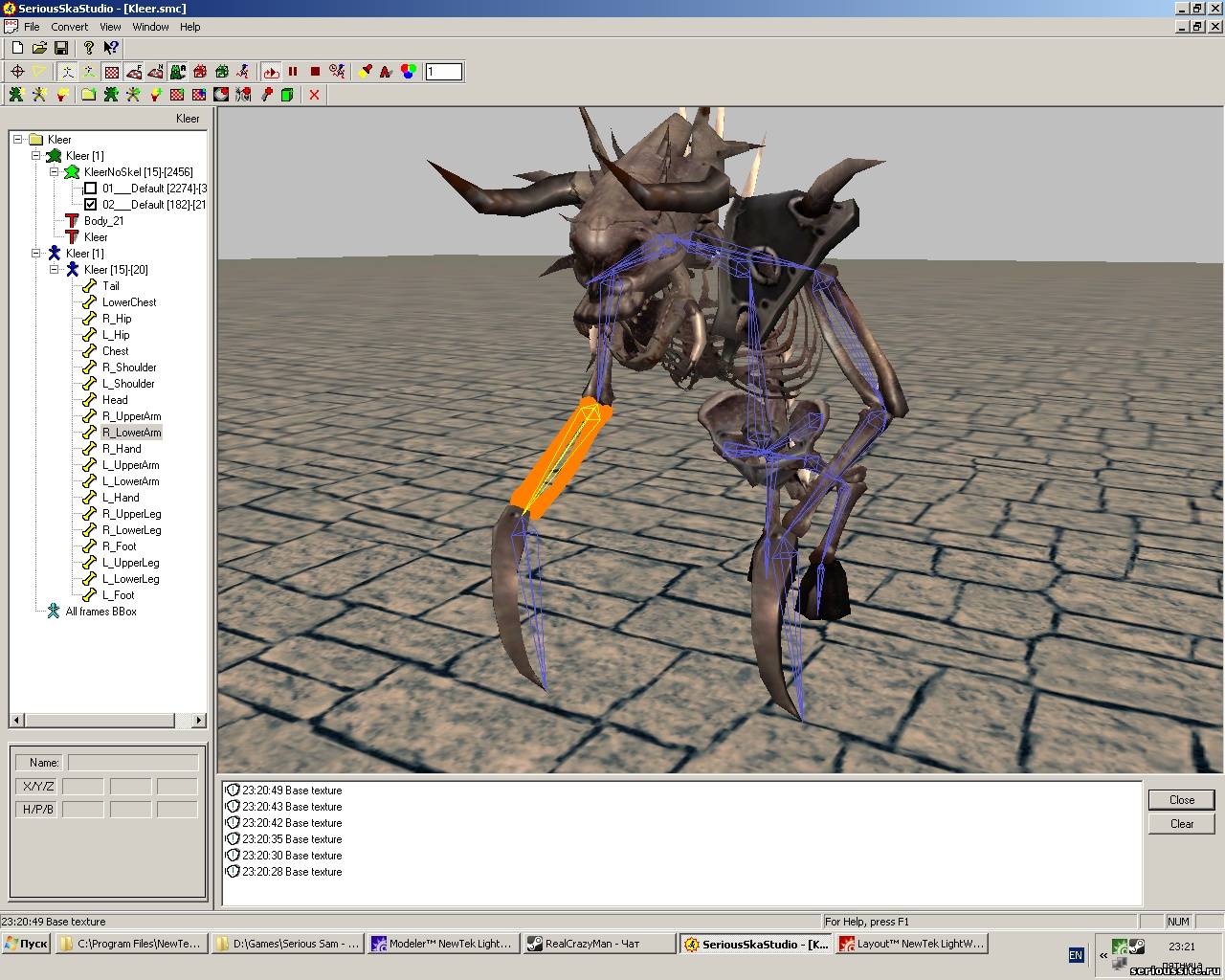Screen dimensions: 1225x980
Task: Uncheck the 02___Default surface checkbox
Action: [x=91, y=205]
